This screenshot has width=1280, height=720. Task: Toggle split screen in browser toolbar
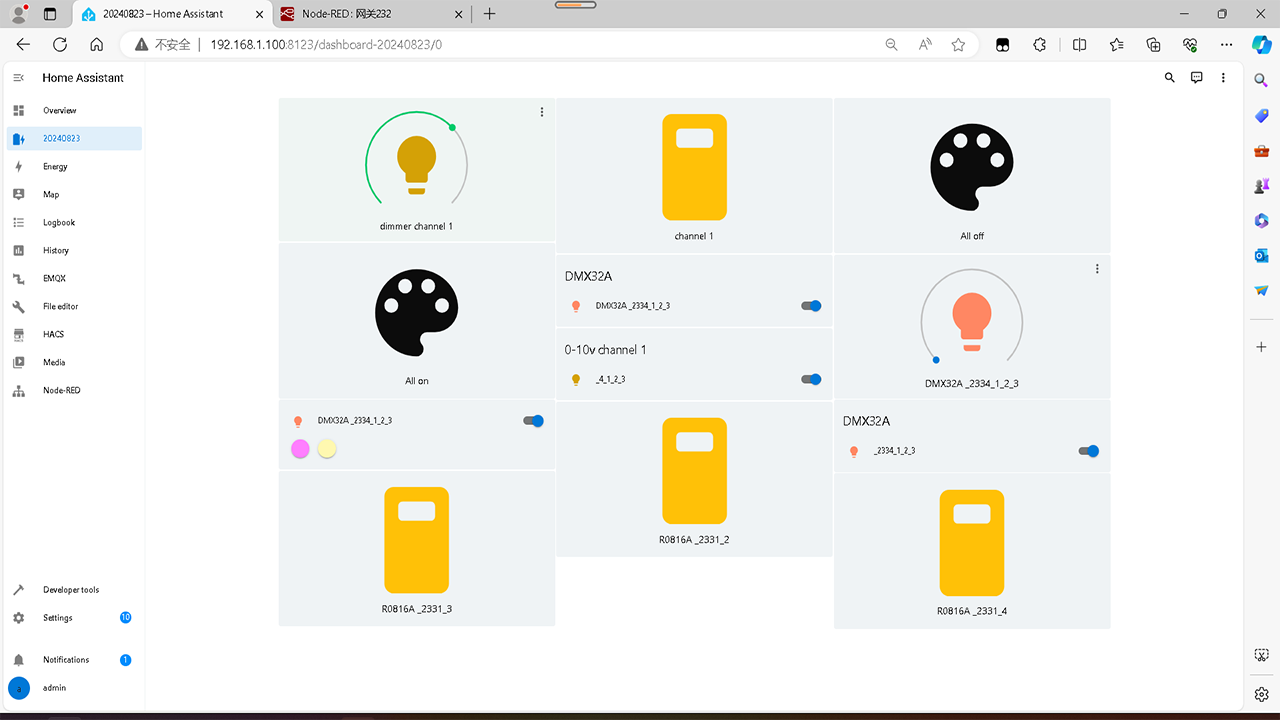[x=1079, y=45]
